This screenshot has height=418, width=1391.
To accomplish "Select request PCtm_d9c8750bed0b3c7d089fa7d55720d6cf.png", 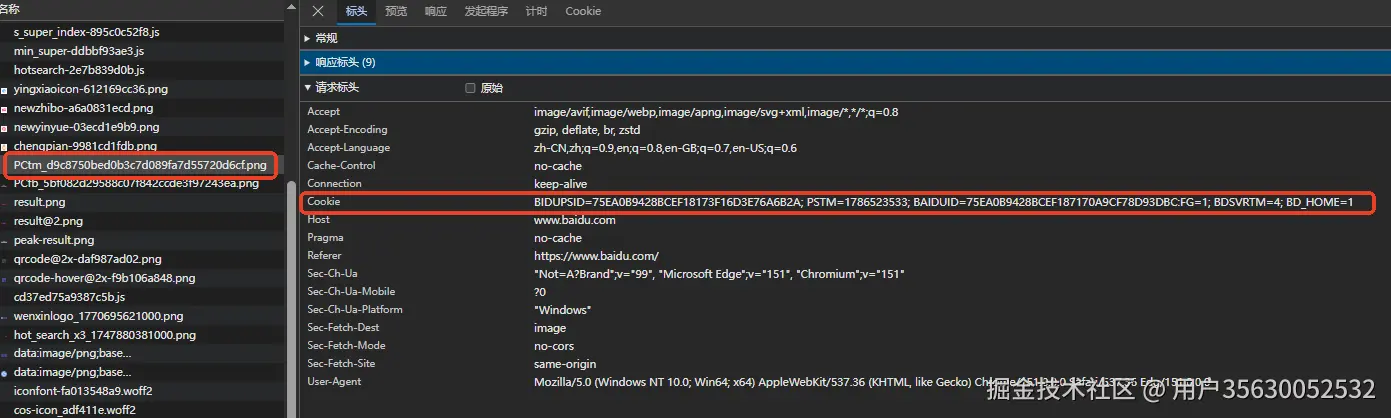I will (140, 164).
